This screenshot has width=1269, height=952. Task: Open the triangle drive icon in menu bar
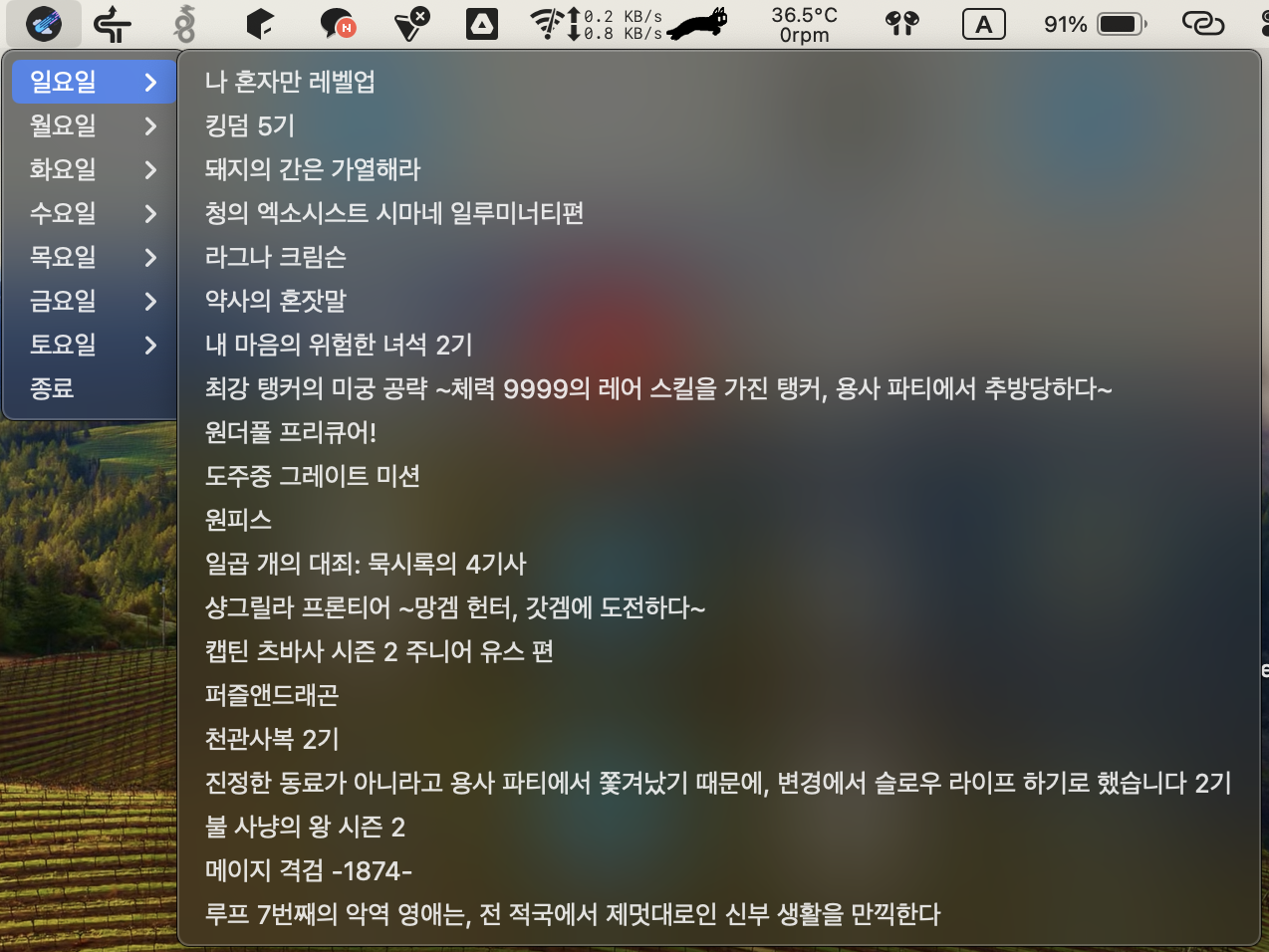pos(482,24)
